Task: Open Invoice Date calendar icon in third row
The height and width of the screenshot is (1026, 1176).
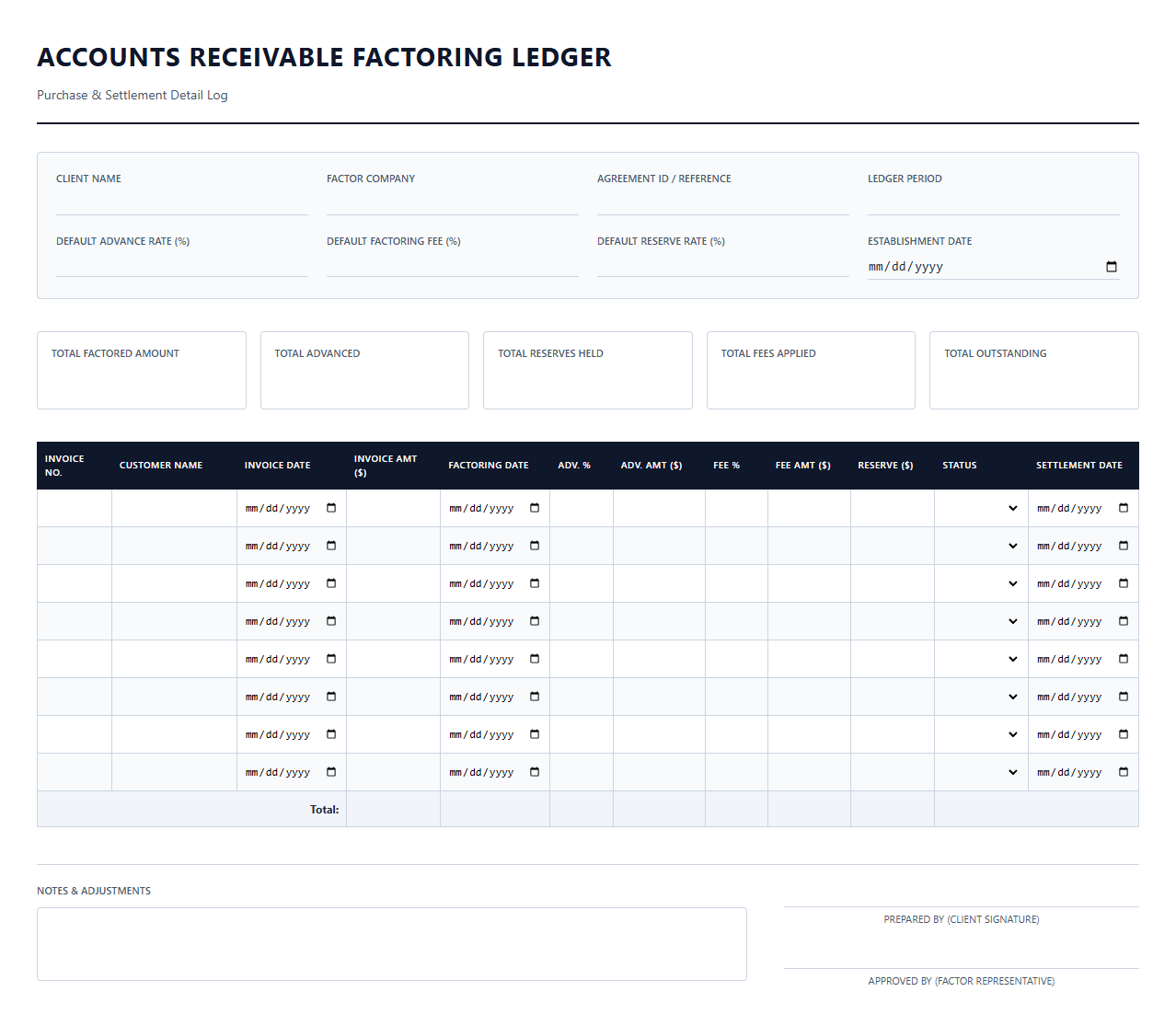Action: coord(331,583)
